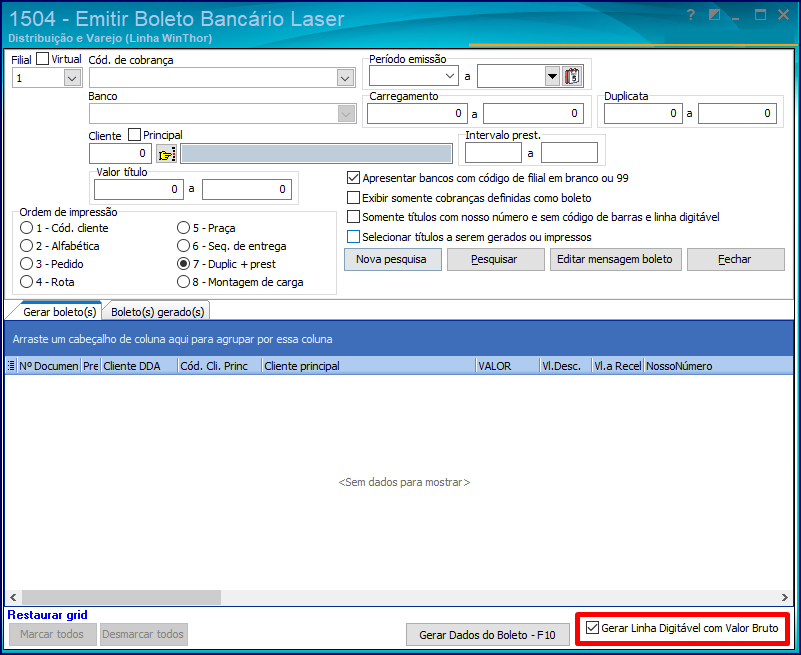Check Selecionar títulos a serem gerados
Screen dimensions: 801x655
coord(354,237)
